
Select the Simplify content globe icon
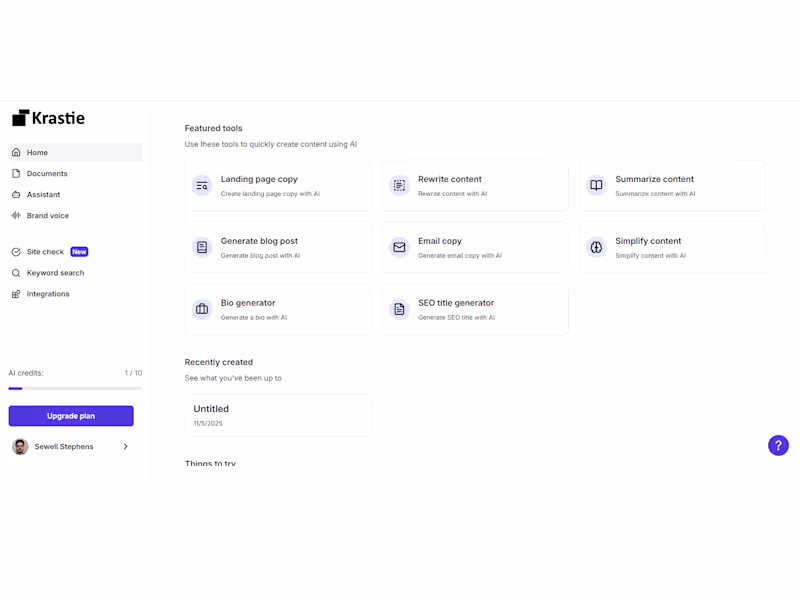click(596, 247)
